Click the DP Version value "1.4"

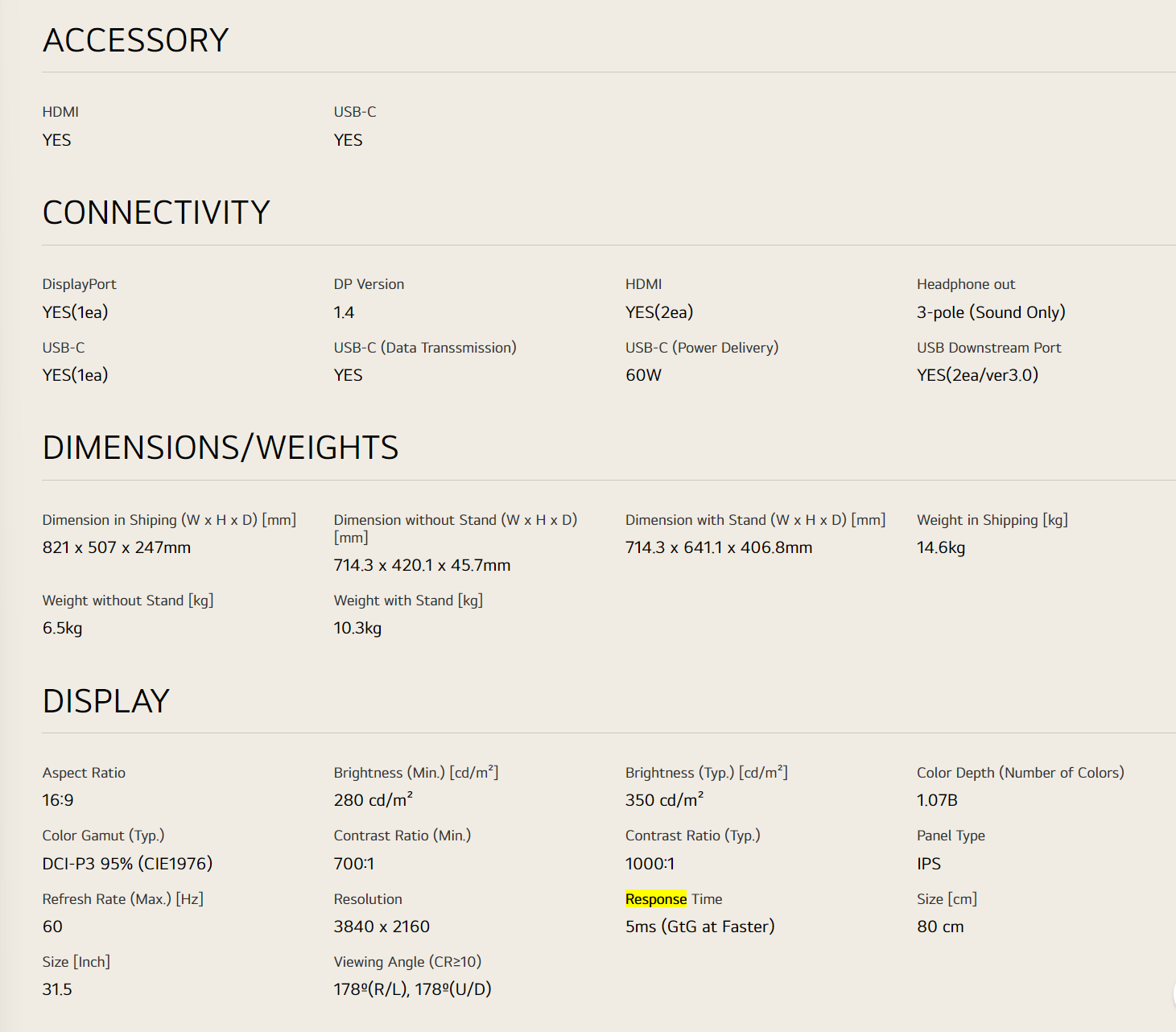(x=345, y=312)
